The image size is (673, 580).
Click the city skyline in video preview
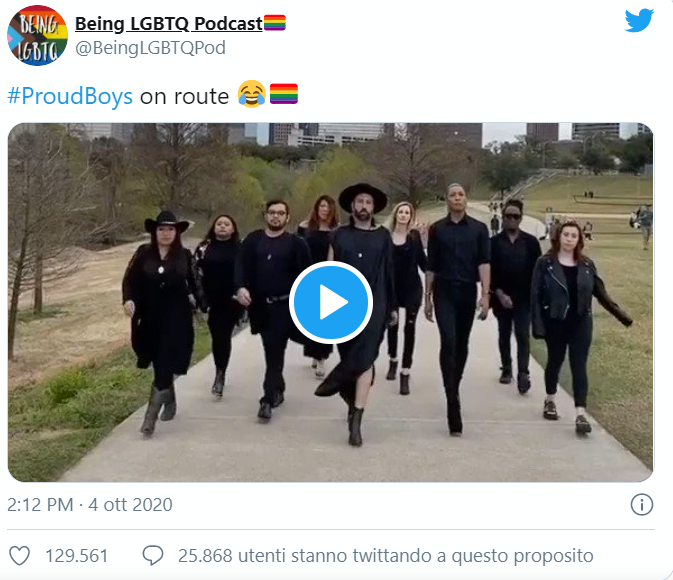(330, 134)
